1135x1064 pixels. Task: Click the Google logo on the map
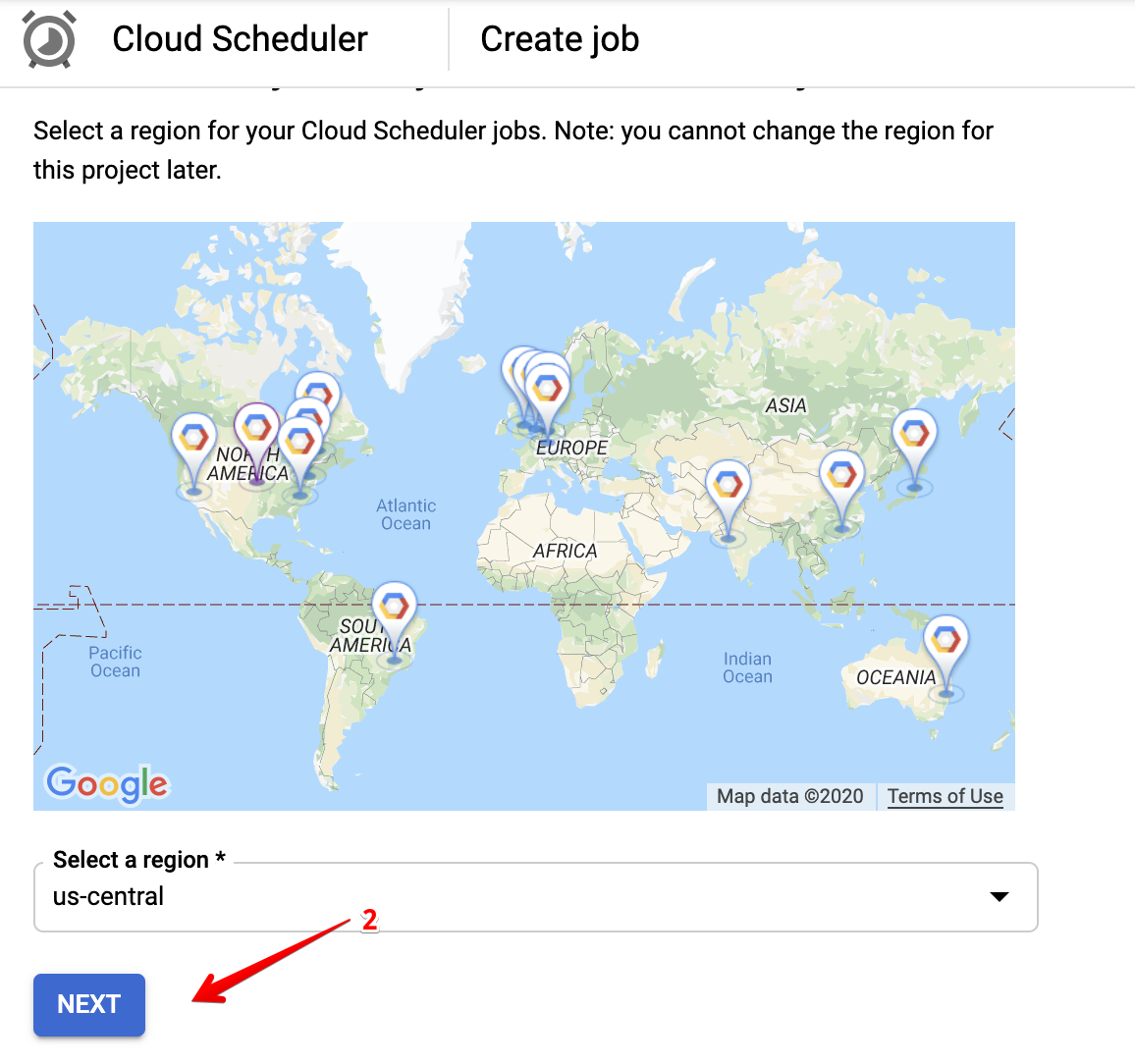click(x=107, y=783)
